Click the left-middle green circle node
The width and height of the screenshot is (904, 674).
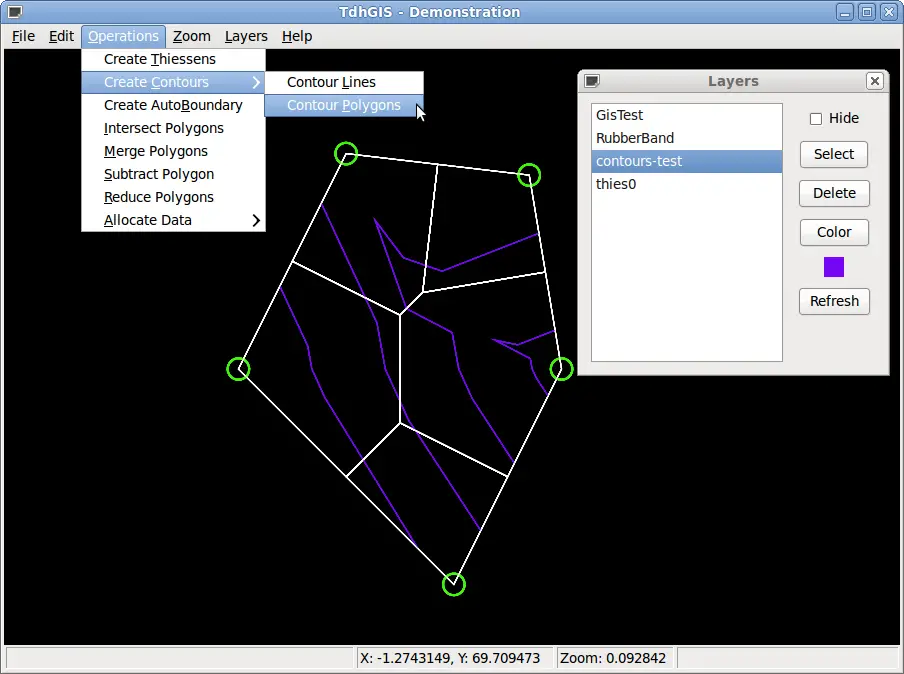[238, 369]
